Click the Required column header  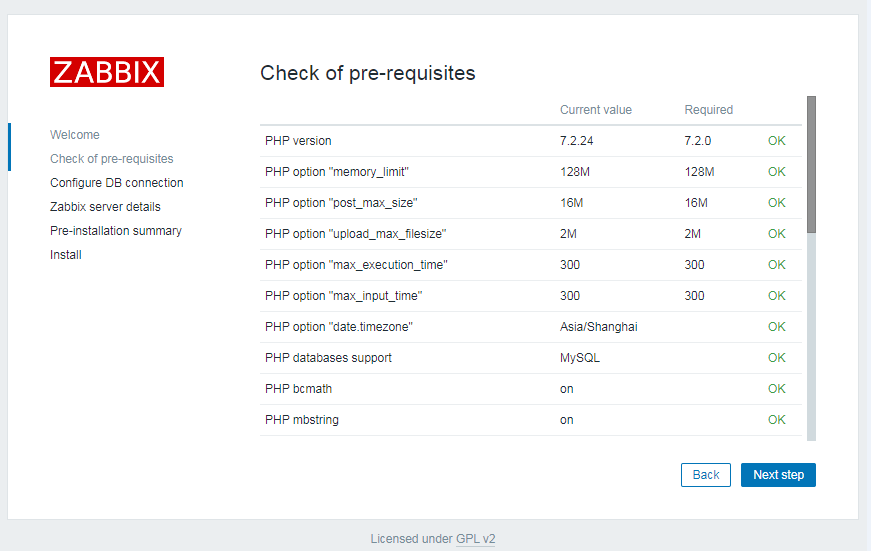pos(708,110)
